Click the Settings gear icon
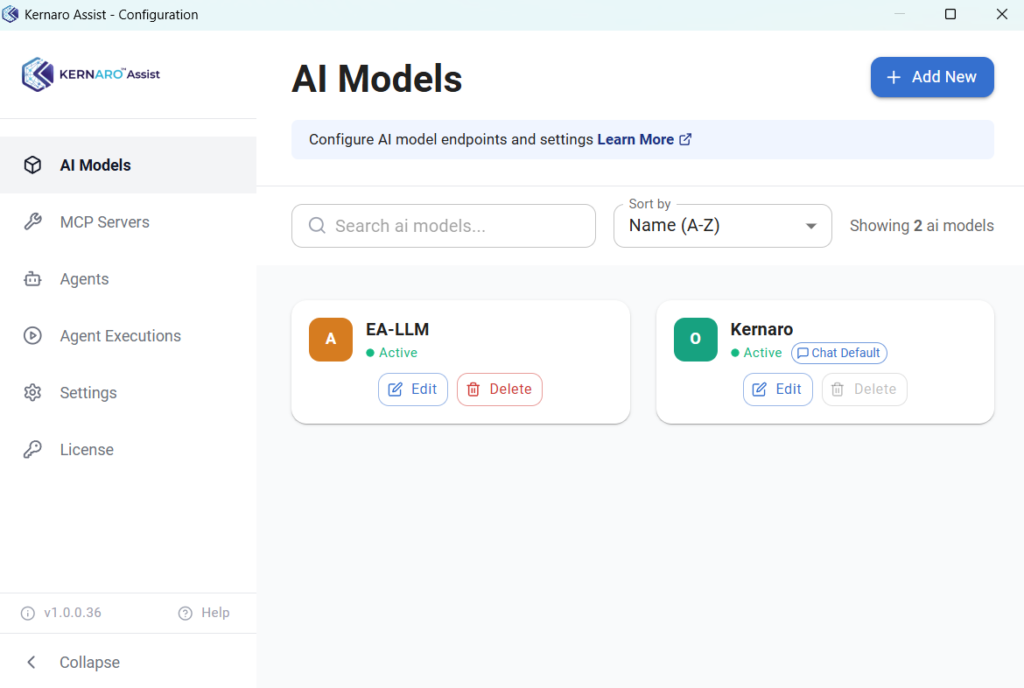1024x688 pixels. [x=33, y=392]
